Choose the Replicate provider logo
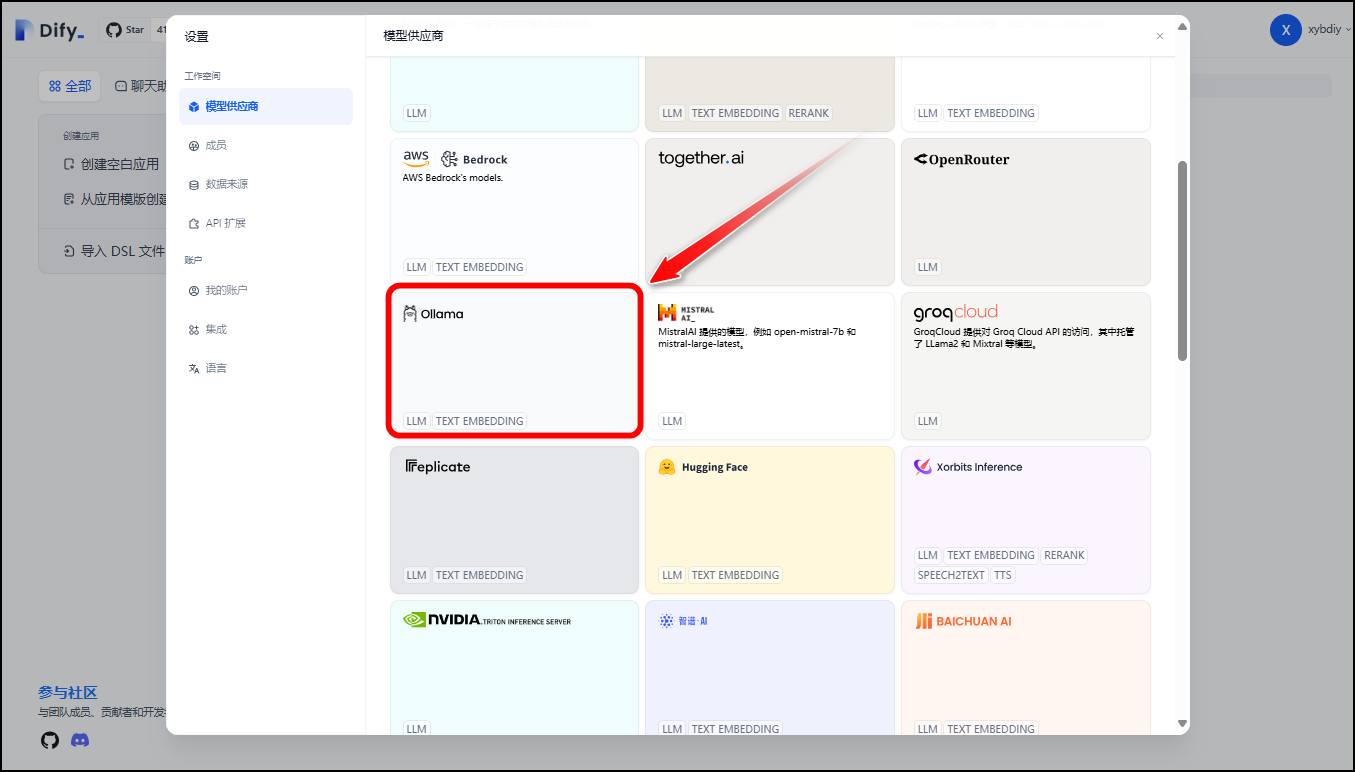Viewport: 1355px width, 772px height. pyautogui.click(x=438, y=467)
